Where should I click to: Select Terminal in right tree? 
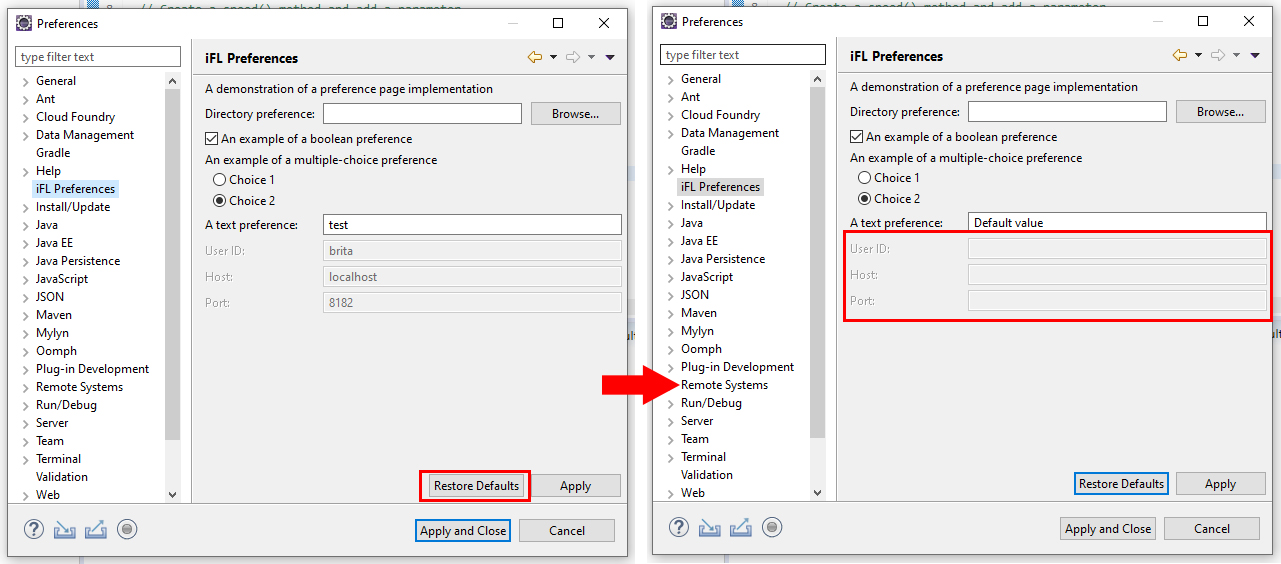[703, 457]
